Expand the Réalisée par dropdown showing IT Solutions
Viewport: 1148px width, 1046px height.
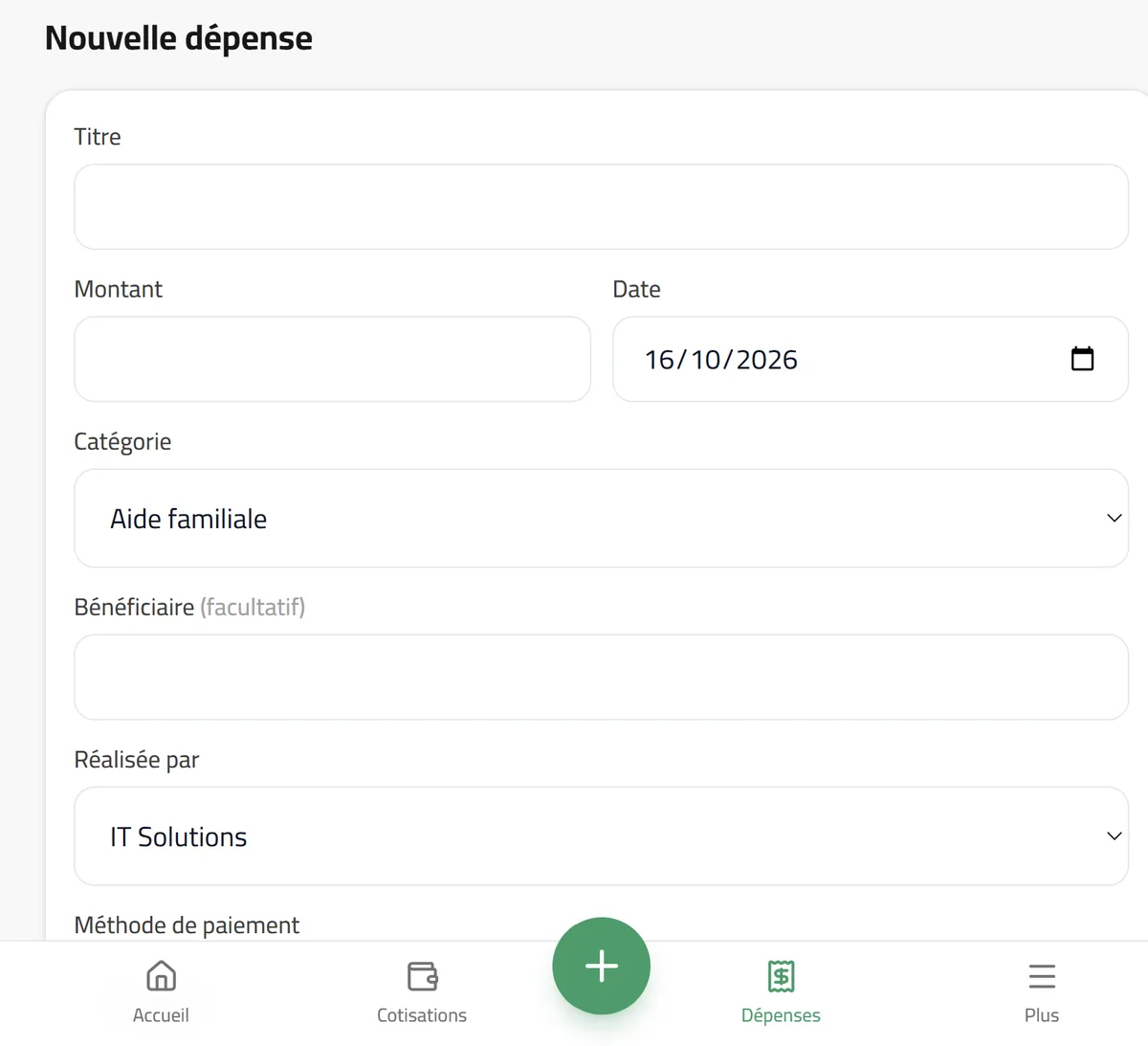coord(601,835)
